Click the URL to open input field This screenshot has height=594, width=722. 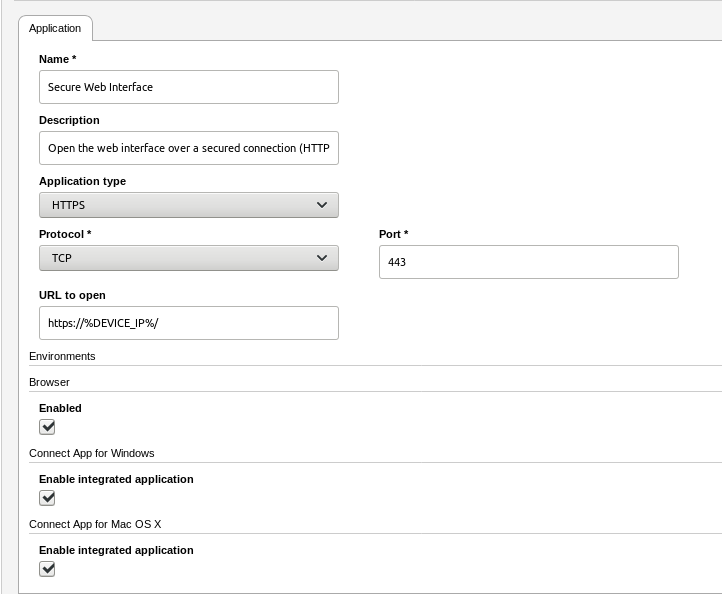[x=188, y=323]
